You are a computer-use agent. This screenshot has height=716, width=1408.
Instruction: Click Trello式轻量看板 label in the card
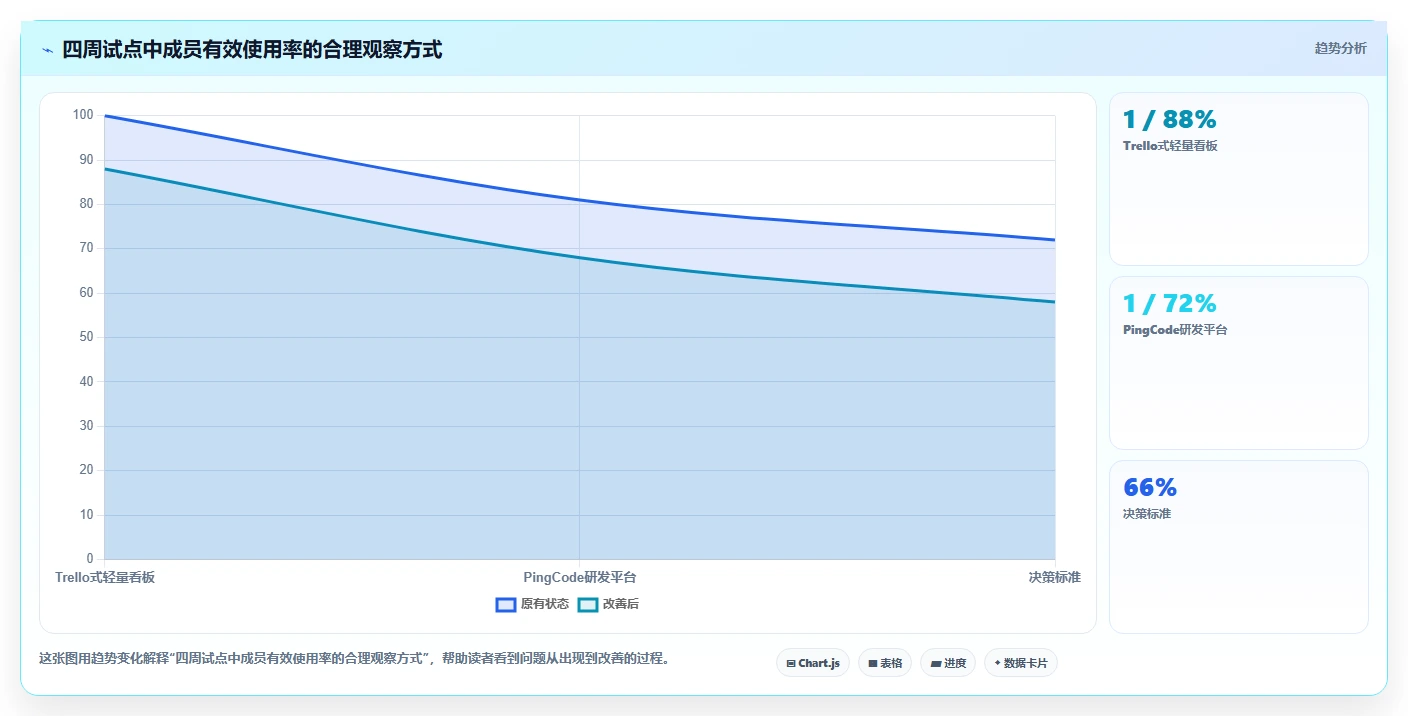coord(1170,146)
